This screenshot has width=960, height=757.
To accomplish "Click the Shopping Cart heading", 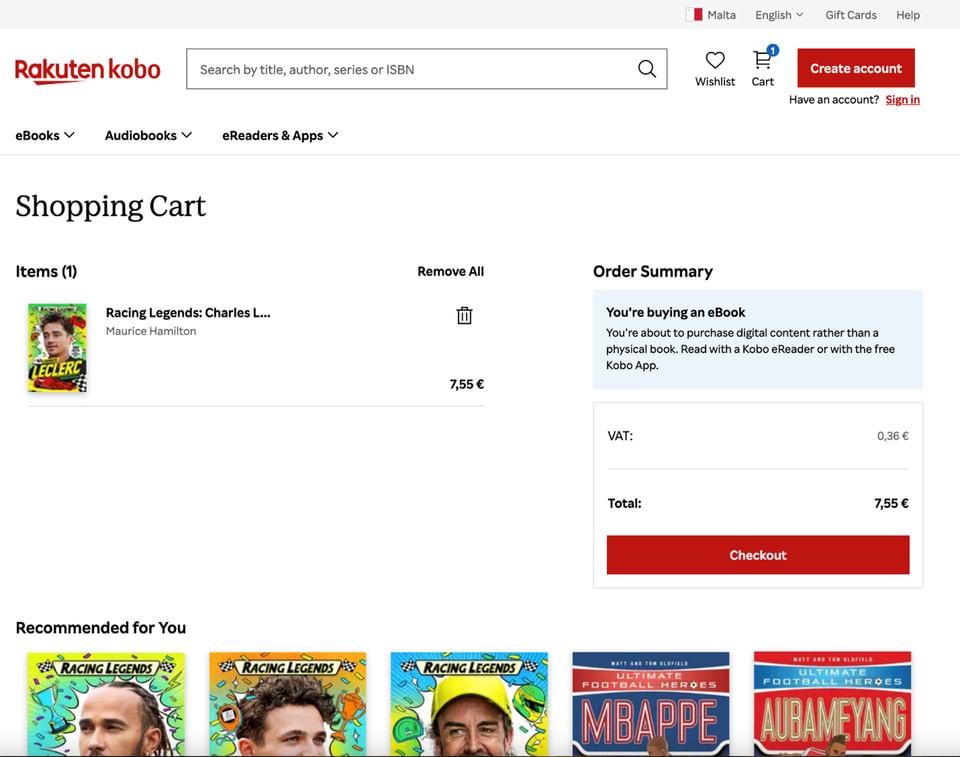I will 111,206.
